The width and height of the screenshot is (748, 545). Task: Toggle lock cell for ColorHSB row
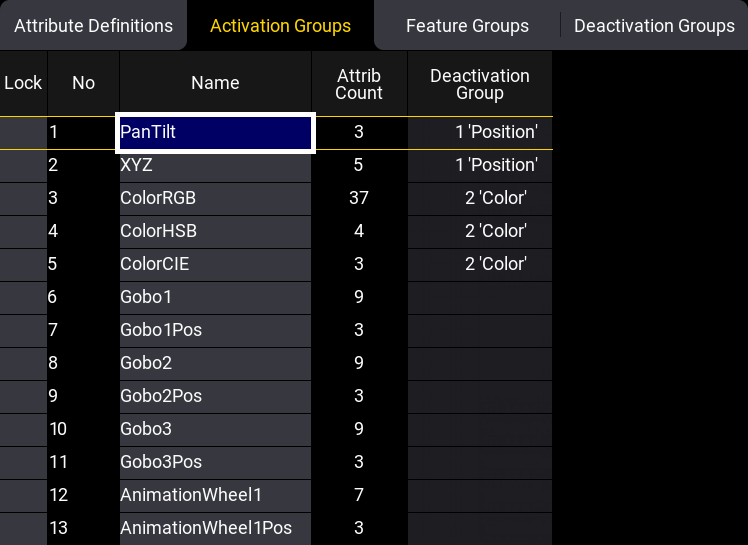[x=23, y=231]
